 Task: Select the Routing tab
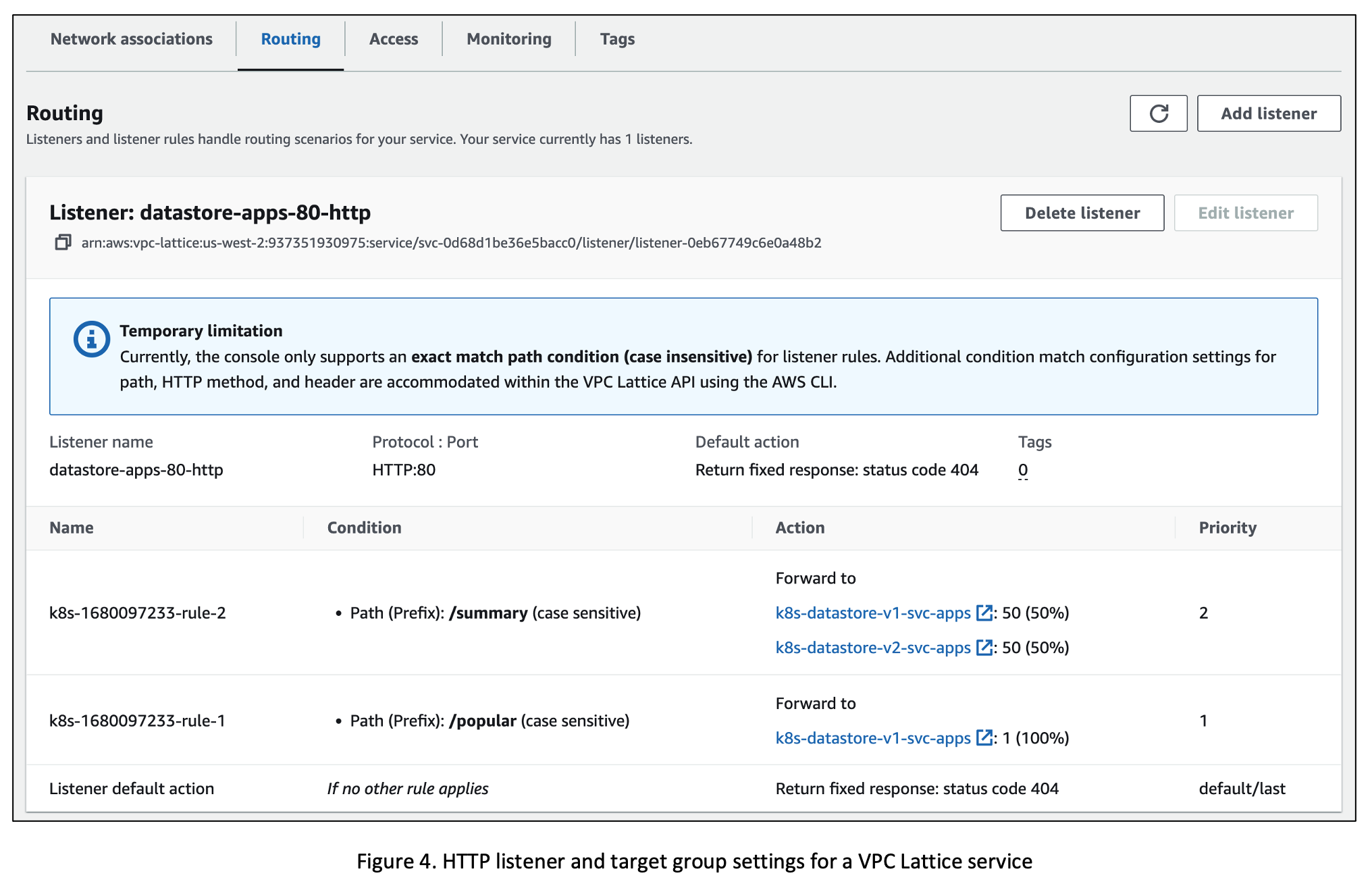pyautogui.click(x=290, y=38)
